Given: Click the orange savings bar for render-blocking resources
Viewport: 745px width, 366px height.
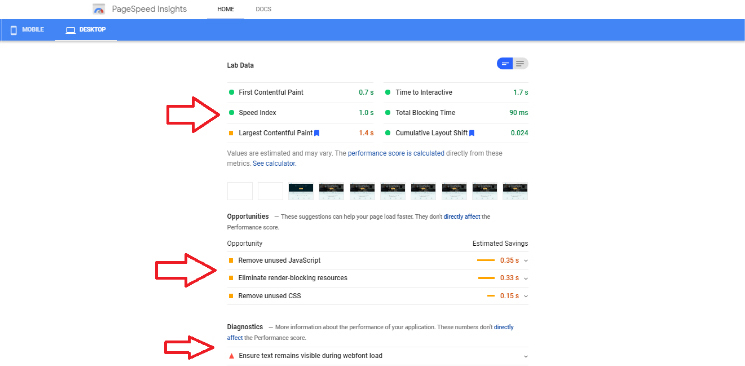Looking at the screenshot, I should pyautogui.click(x=487, y=278).
